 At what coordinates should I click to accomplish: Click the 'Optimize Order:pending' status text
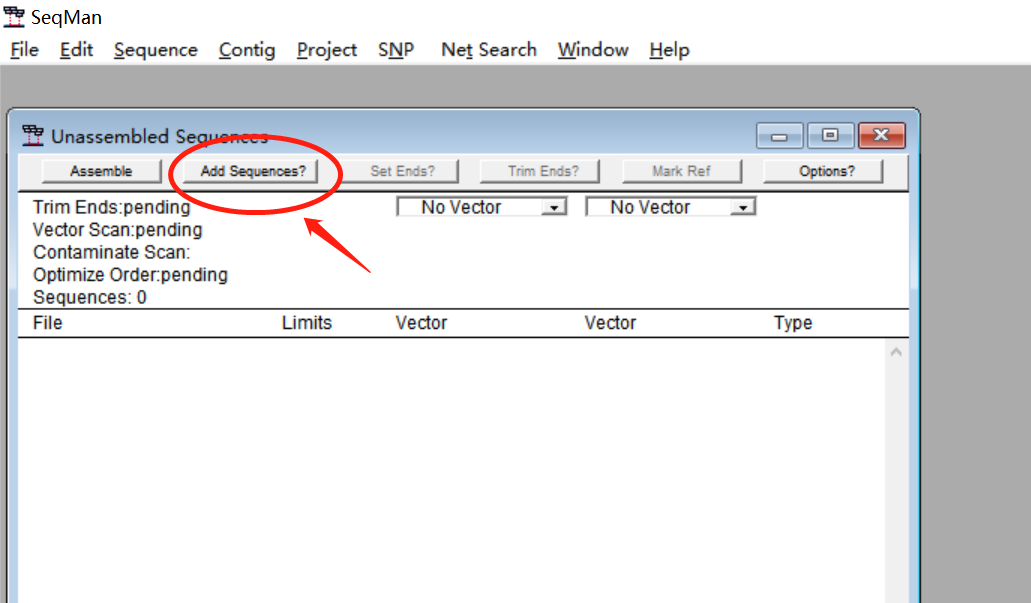(x=130, y=275)
